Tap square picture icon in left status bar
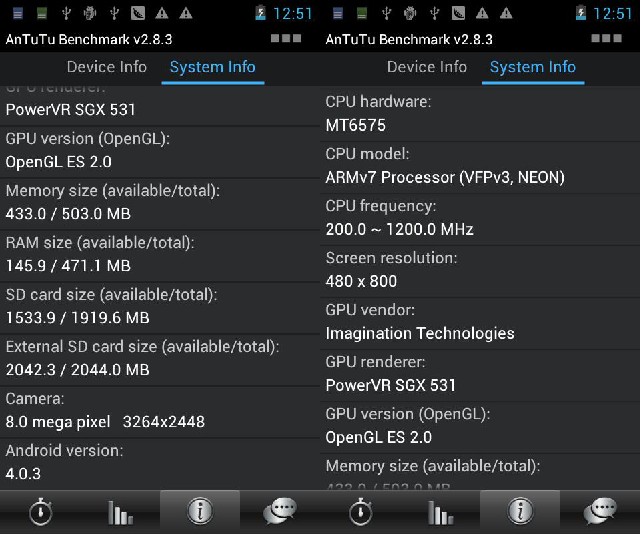This screenshot has width=641, height=535. coord(138,13)
